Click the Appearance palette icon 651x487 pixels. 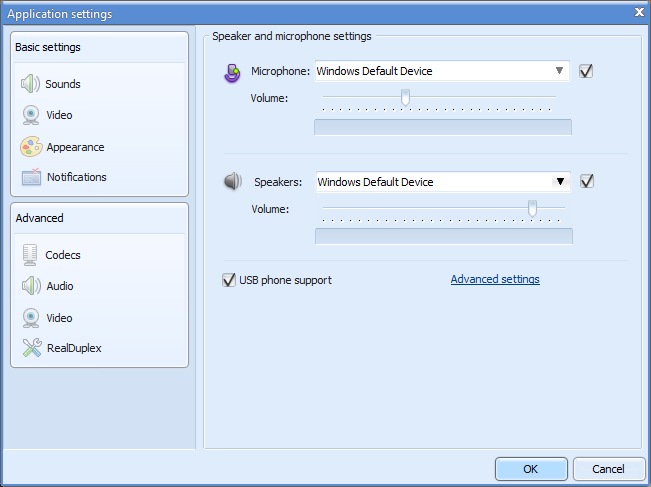point(31,147)
